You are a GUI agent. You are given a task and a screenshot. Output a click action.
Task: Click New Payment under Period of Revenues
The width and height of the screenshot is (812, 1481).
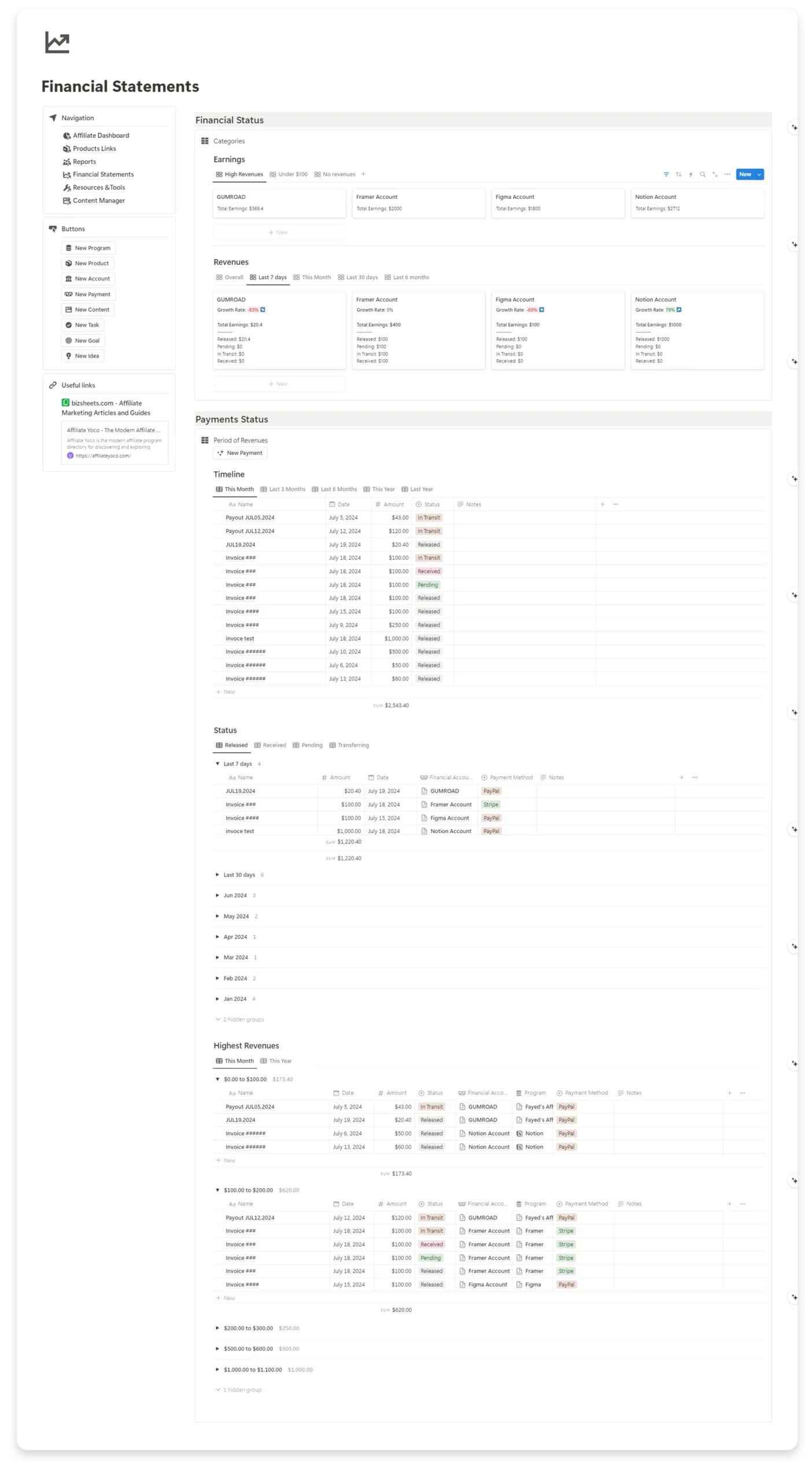point(240,452)
